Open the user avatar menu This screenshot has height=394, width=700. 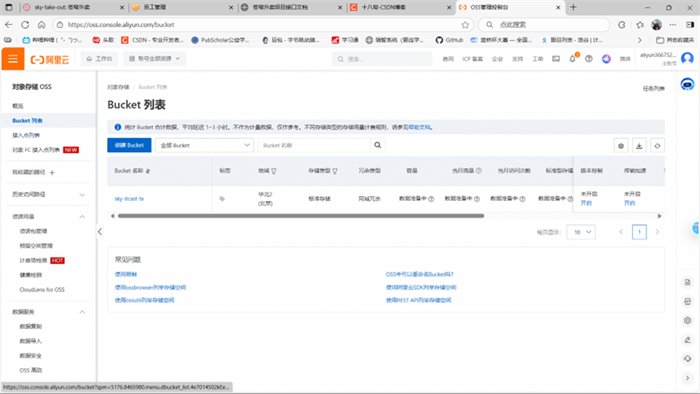click(688, 58)
